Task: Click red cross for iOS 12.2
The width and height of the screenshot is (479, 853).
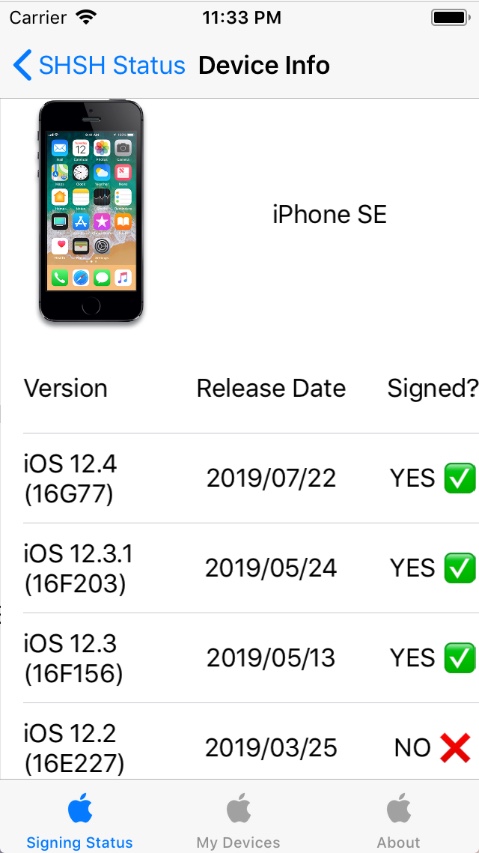Action: (455, 748)
